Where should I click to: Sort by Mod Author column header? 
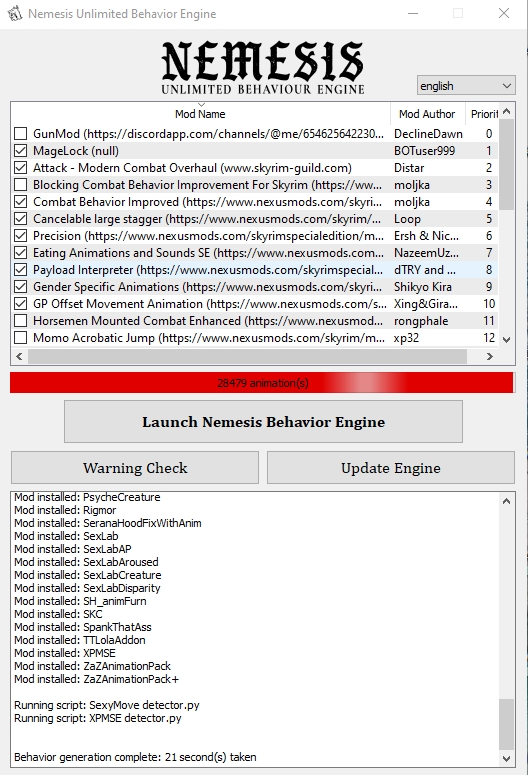point(427,114)
